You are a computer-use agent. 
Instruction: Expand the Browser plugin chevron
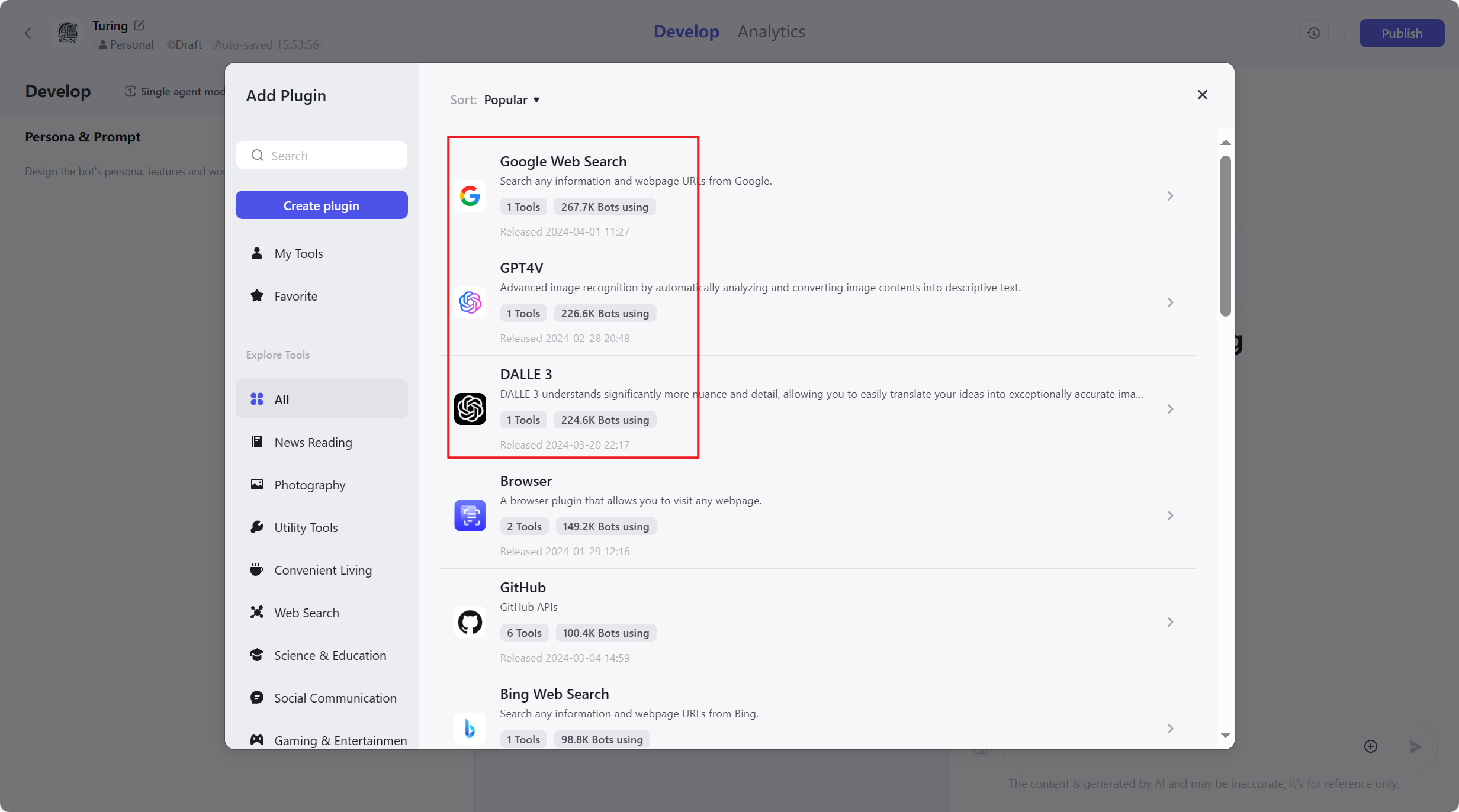pyautogui.click(x=1170, y=515)
